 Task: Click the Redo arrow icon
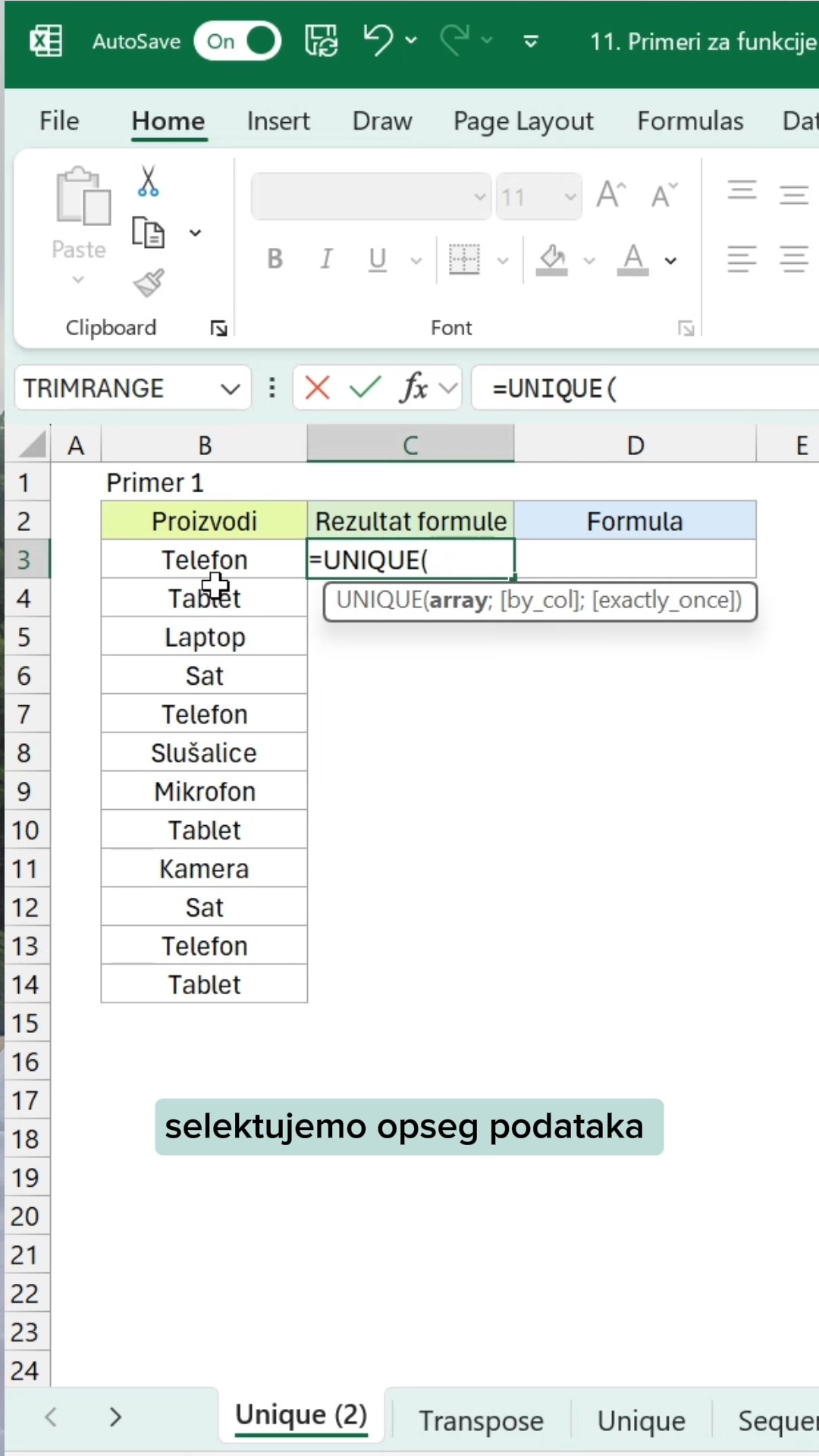pos(454,40)
